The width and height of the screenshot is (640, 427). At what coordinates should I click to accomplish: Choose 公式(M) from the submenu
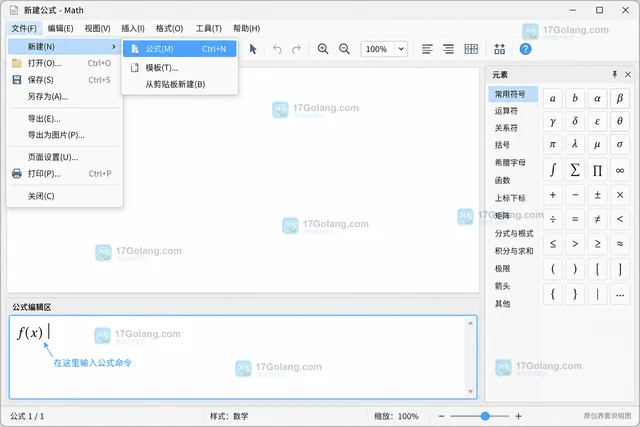[x=180, y=49]
